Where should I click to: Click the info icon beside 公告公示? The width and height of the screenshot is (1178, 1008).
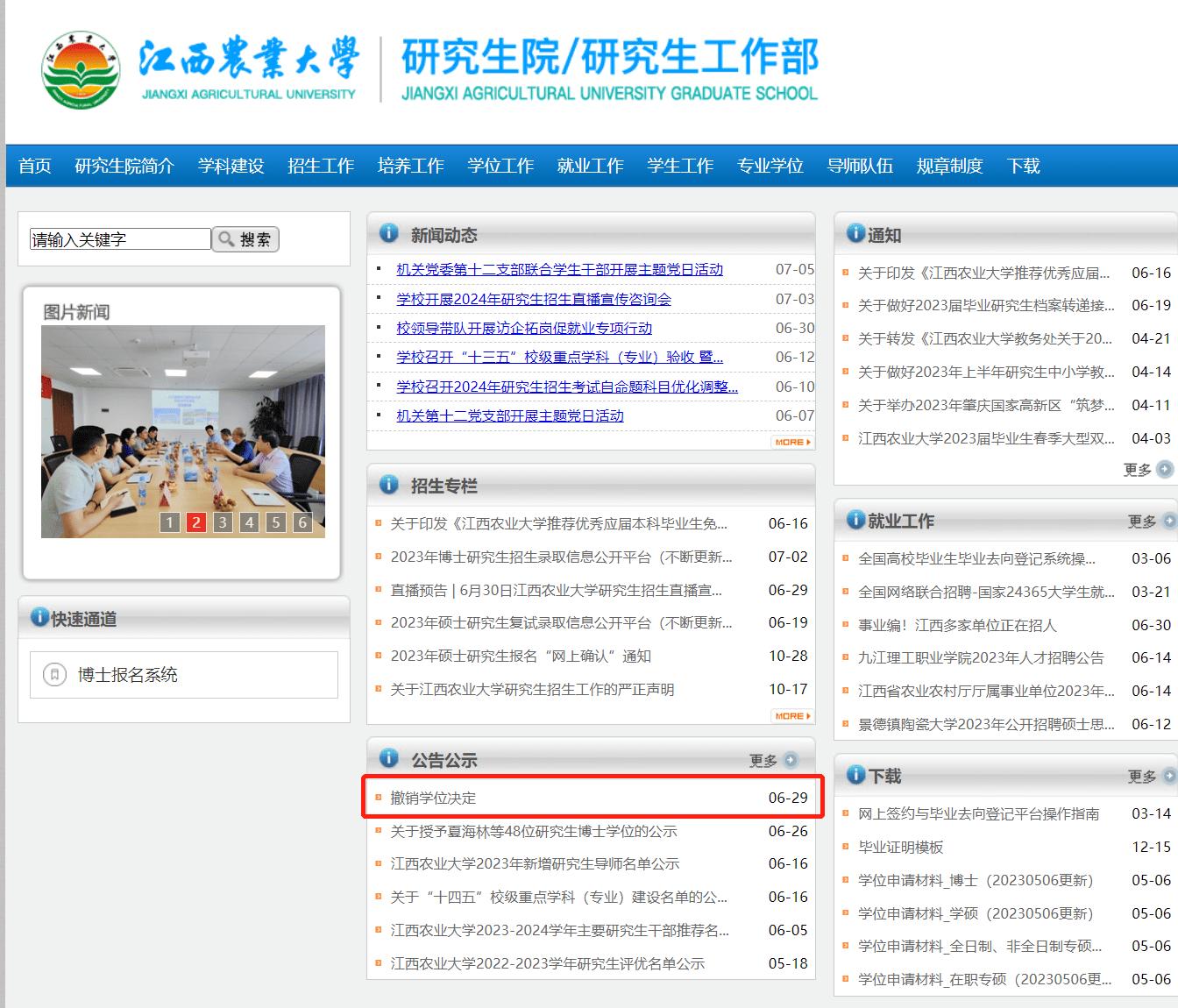point(388,758)
